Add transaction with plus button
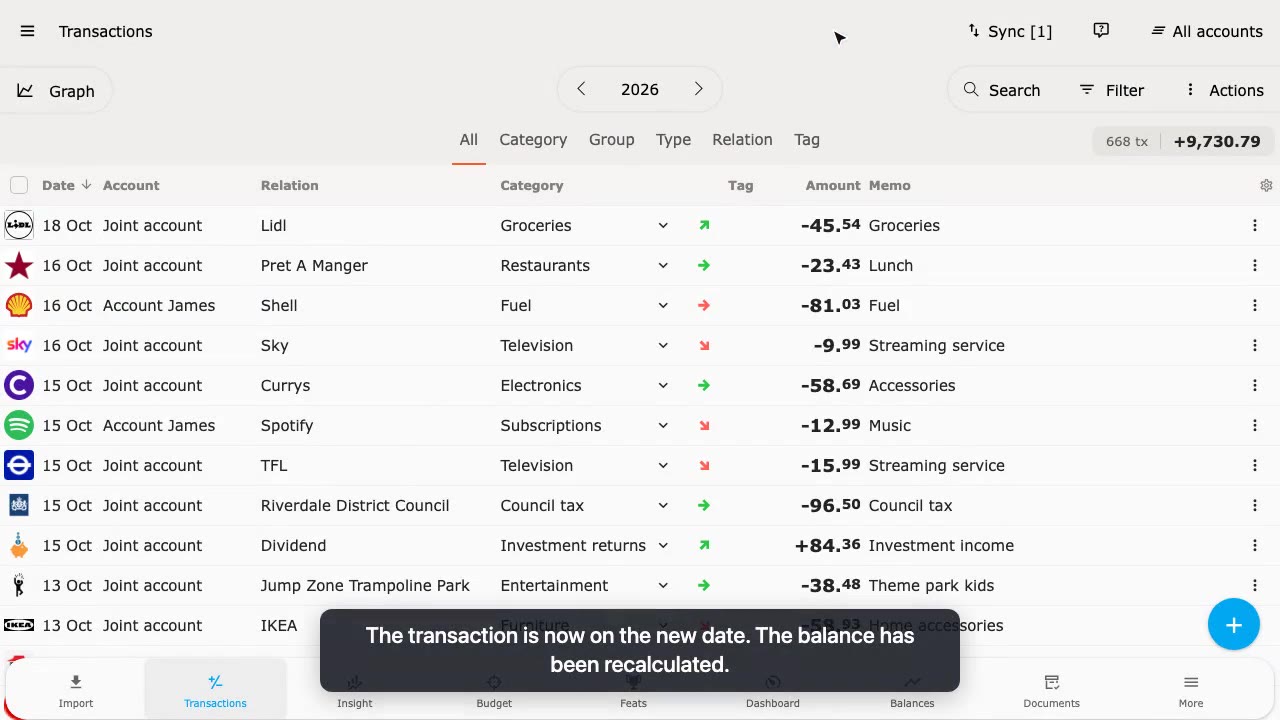This screenshot has height=720, width=1280. (1233, 624)
